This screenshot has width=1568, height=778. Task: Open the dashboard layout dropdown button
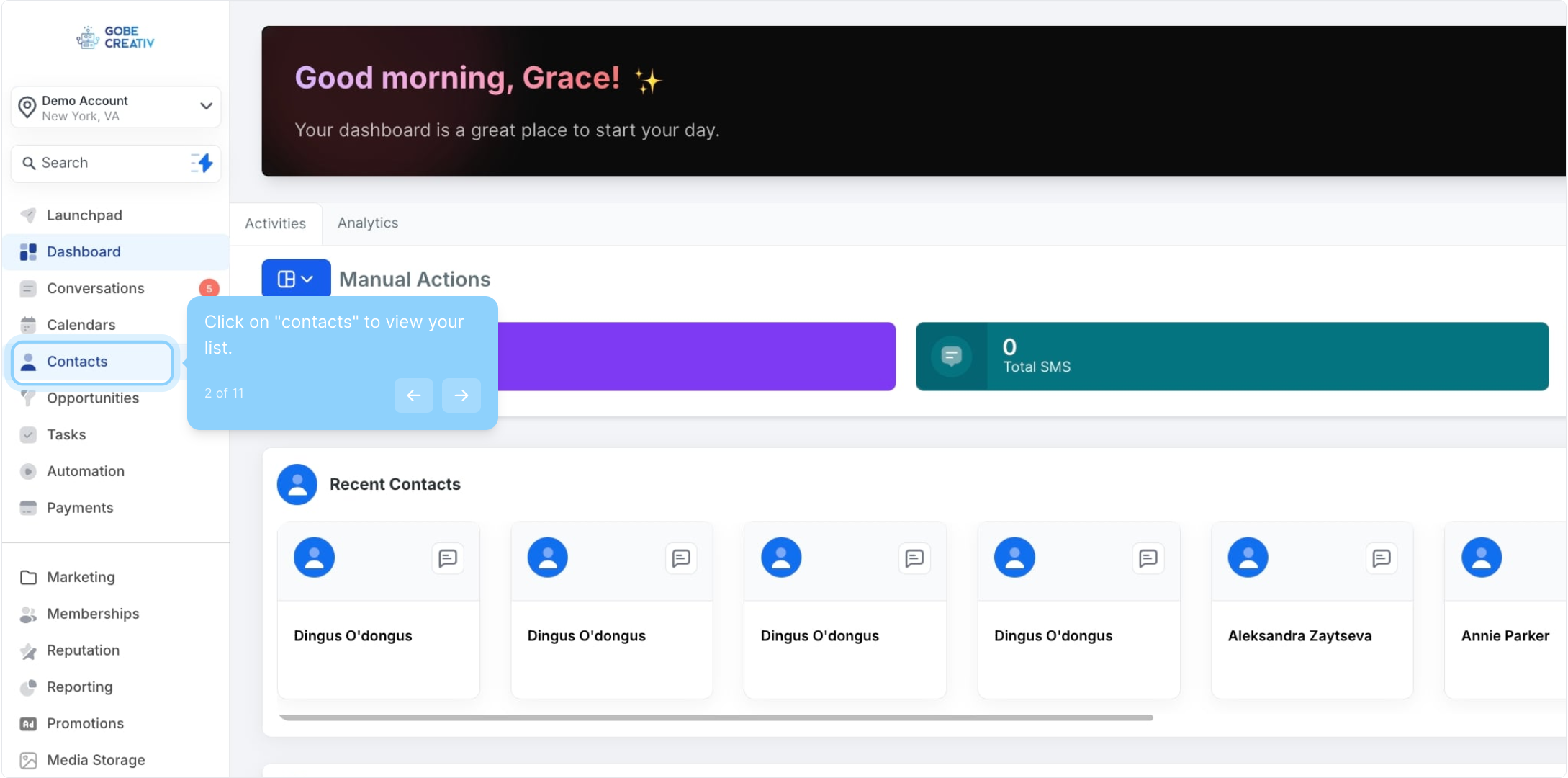pyautogui.click(x=296, y=279)
